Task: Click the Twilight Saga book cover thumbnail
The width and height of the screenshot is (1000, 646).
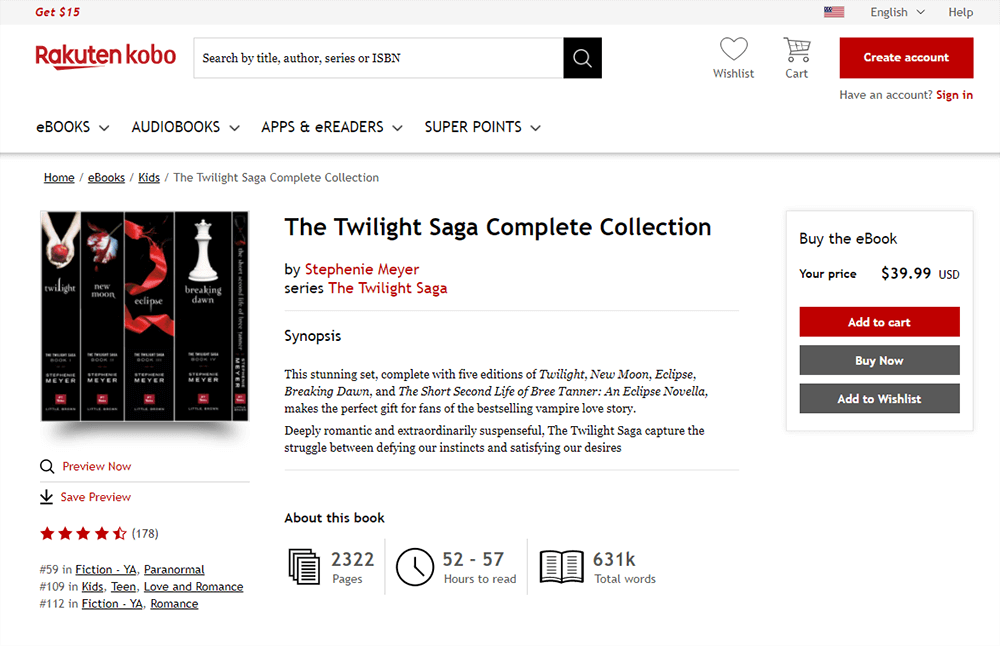Action: click(144, 317)
